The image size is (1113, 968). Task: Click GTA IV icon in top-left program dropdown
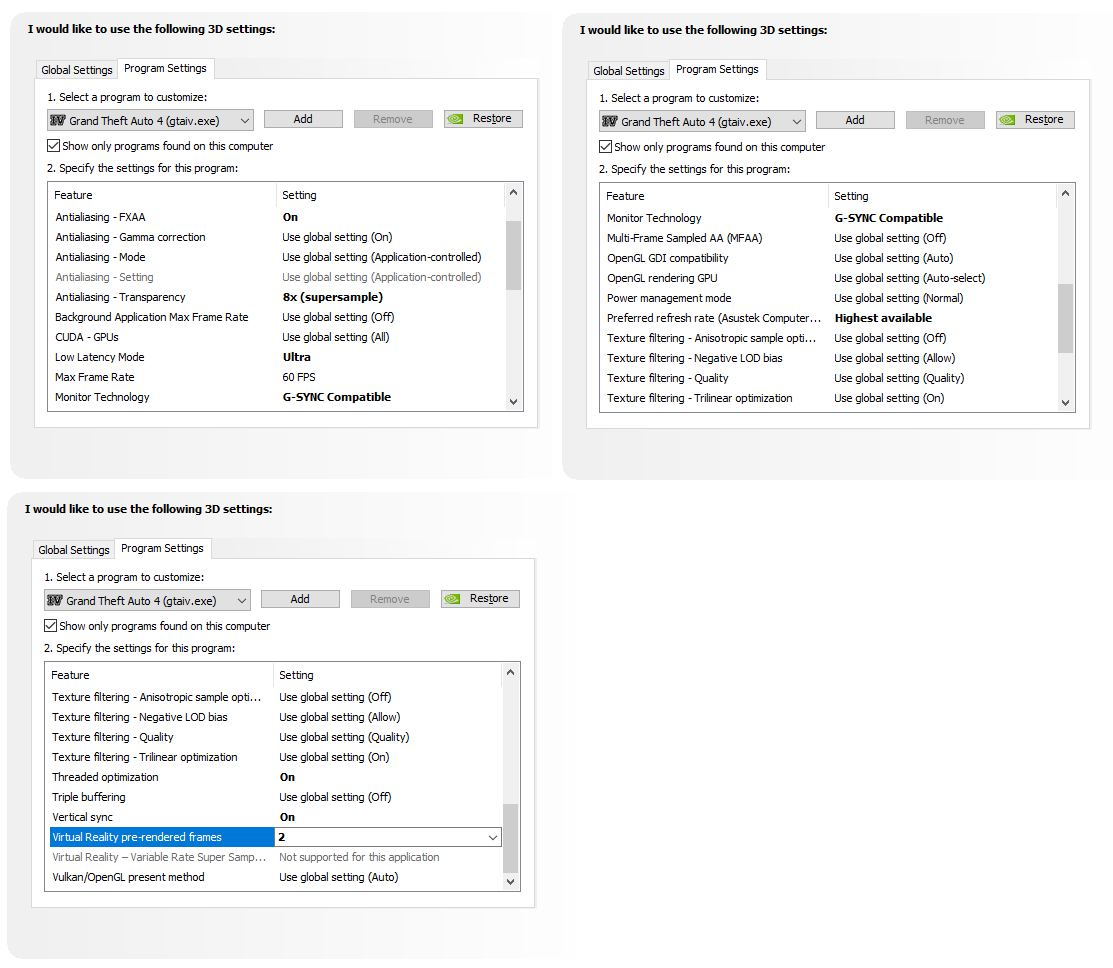point(57,120)
